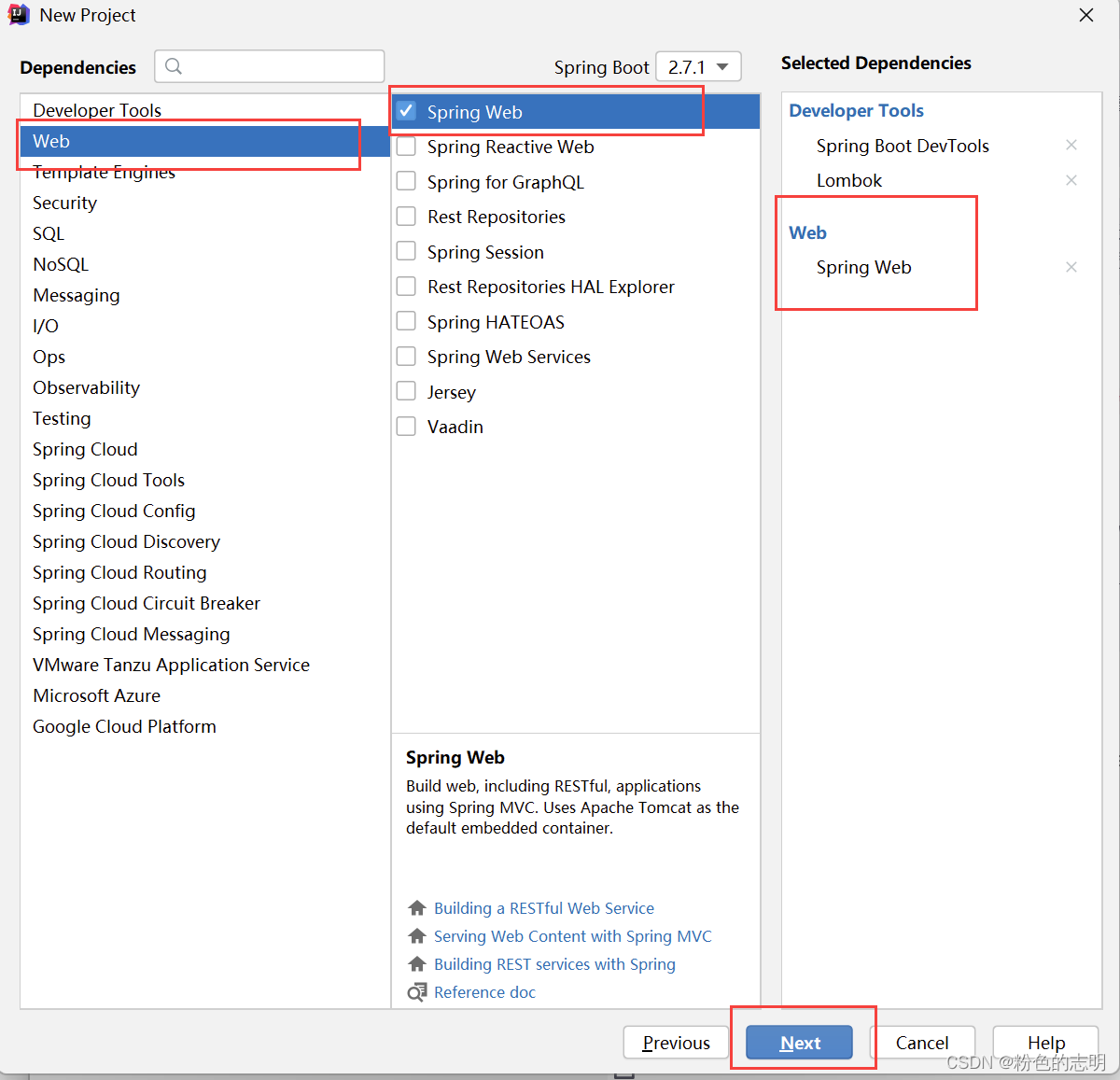This screenshot has width=1120, height=1080.
Task: Open Serving Web Content with Spring MVC
Action: pyautogui.click(x=573, y=936)
